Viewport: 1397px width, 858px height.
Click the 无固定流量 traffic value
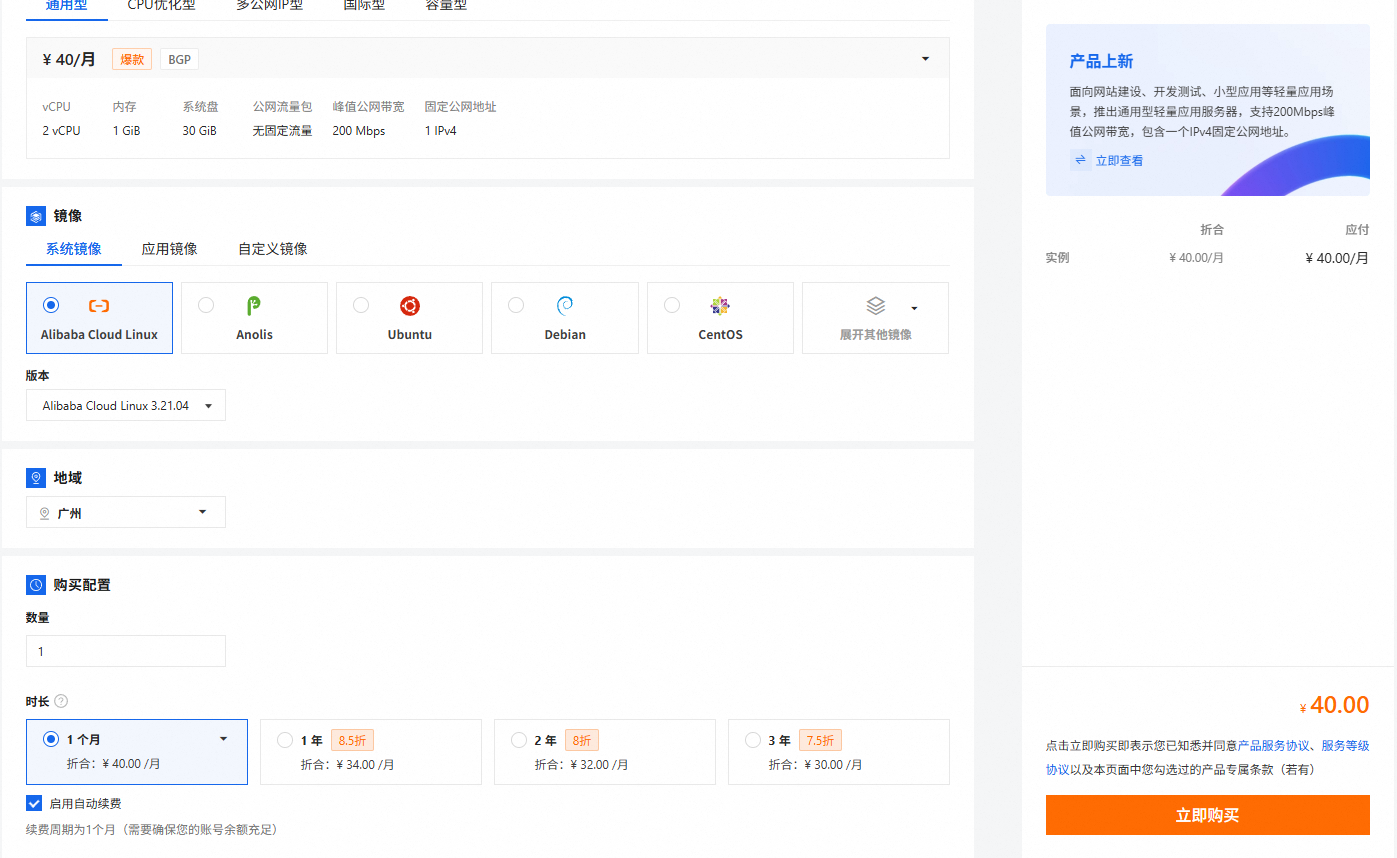tap(282, 131)
